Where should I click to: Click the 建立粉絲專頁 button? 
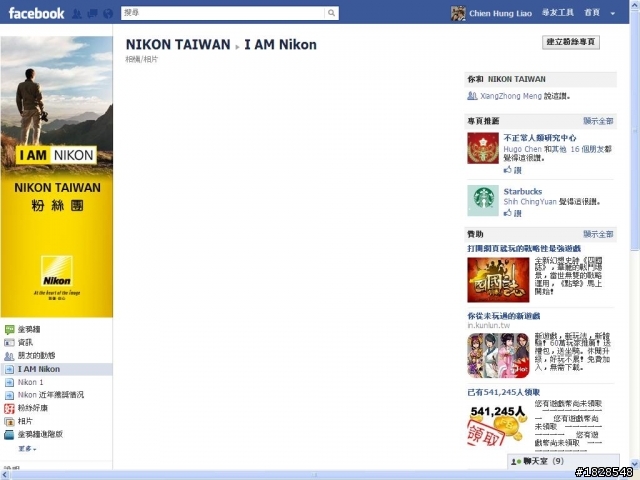(x=571, y=42)
